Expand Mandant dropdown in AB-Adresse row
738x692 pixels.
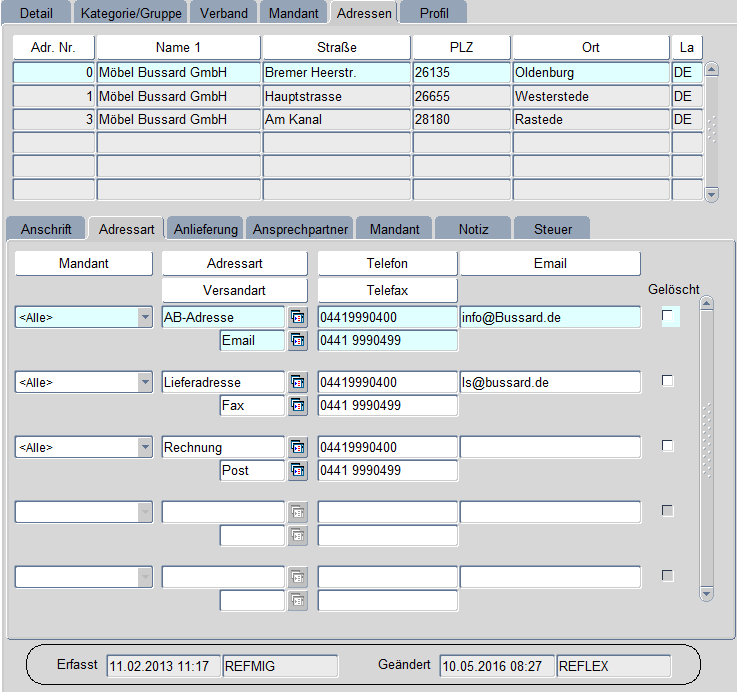click(144, 317)
